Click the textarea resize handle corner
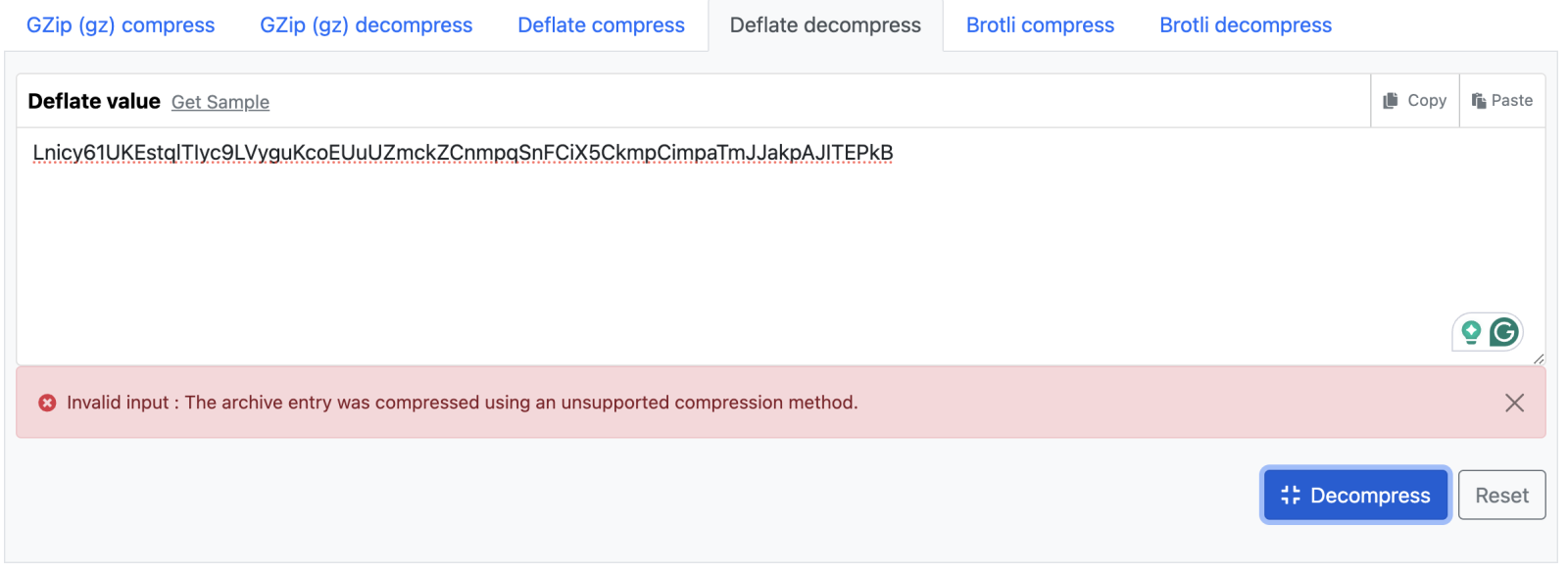1568x573 pixels. tap(1539, 358)
